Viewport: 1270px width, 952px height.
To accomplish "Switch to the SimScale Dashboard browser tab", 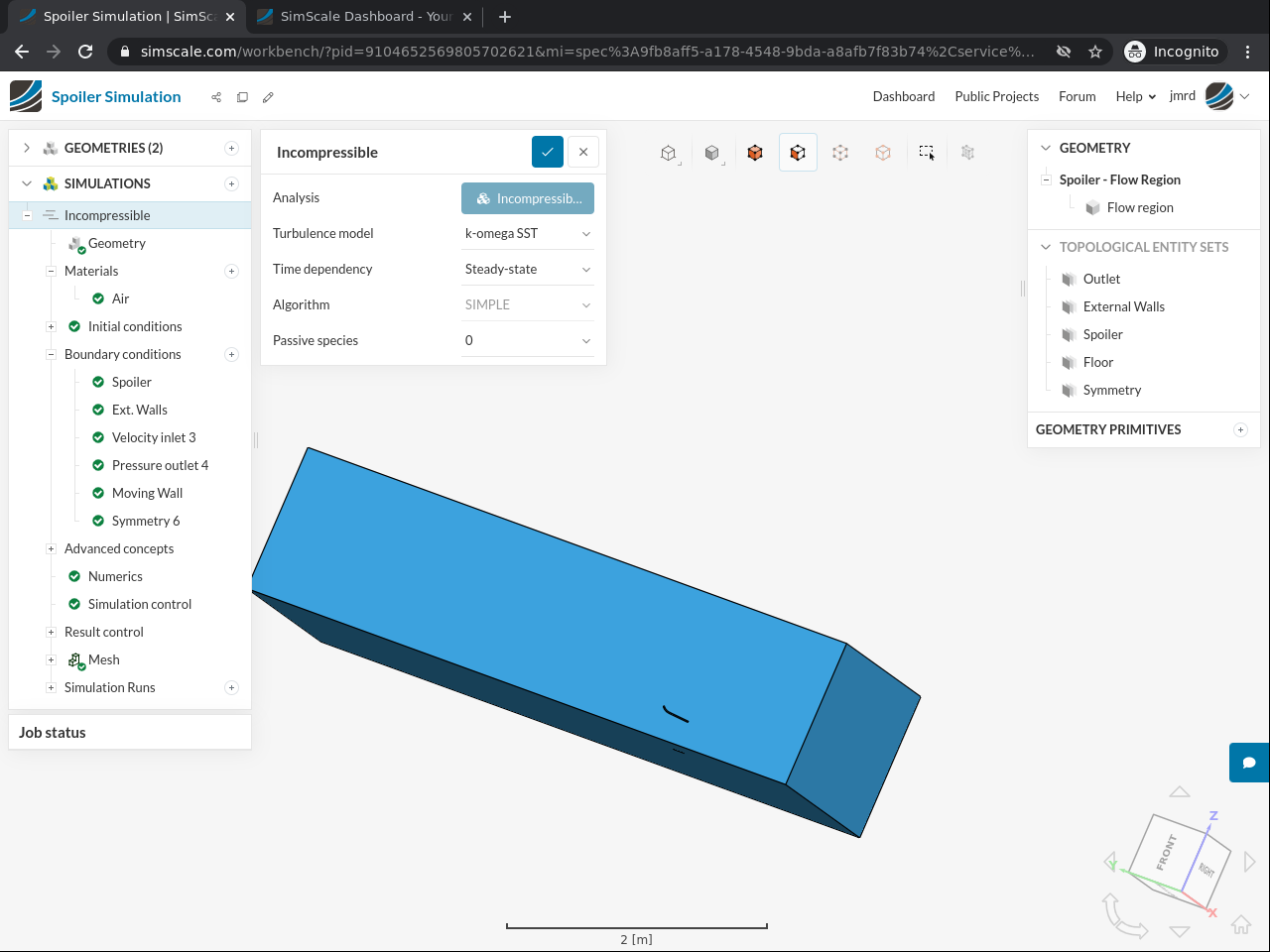I will click(x=364, y=17).
